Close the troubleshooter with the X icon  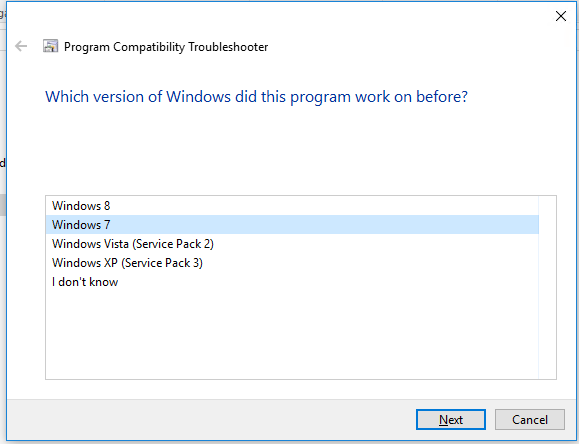(x=561, y=16)
